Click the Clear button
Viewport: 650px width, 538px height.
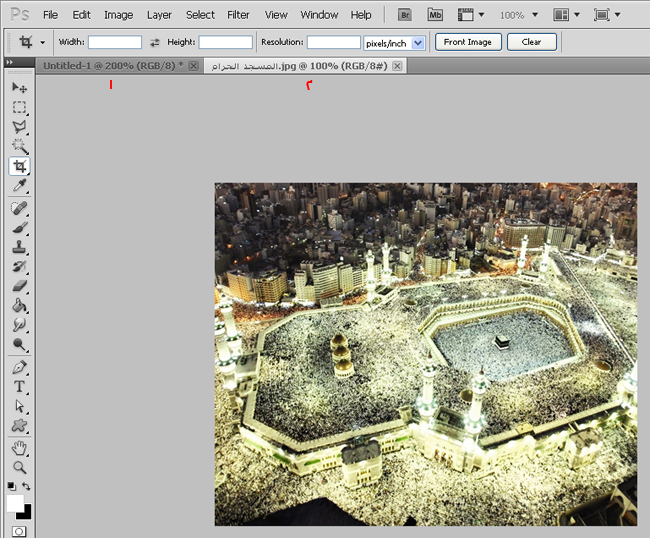531,42
